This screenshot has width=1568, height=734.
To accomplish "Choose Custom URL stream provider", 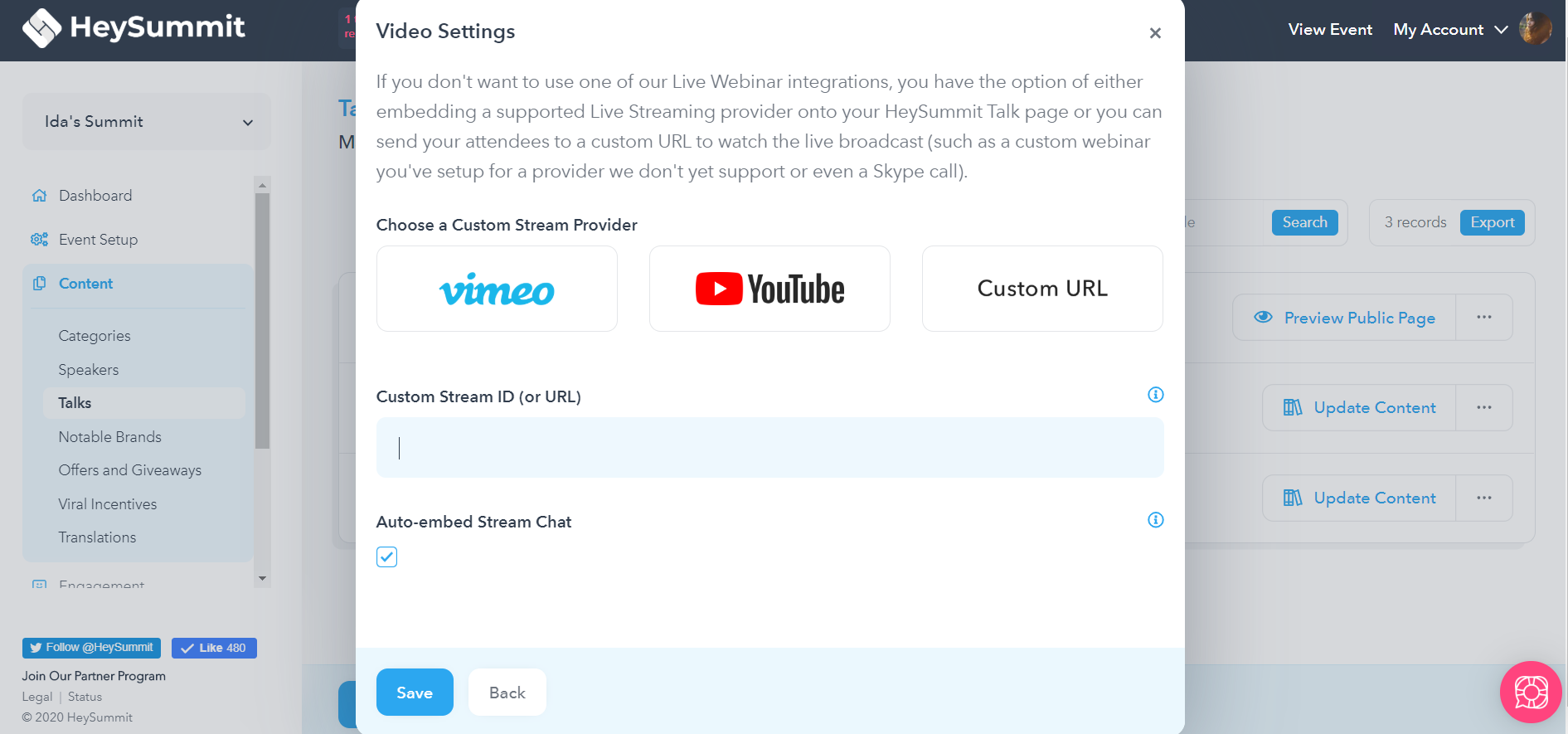I will (1042, 289).
